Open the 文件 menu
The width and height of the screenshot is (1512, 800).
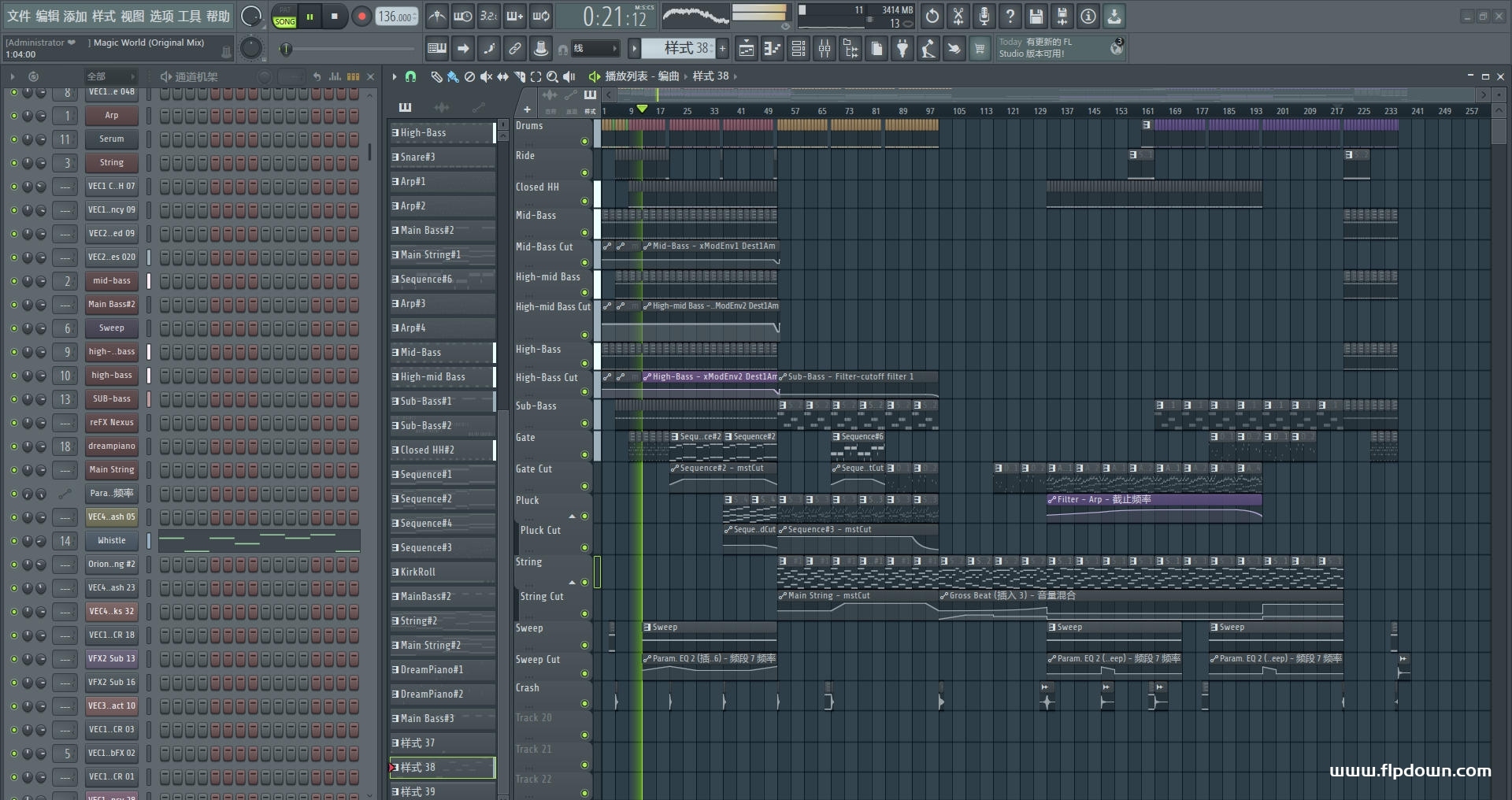coord(19,17)
